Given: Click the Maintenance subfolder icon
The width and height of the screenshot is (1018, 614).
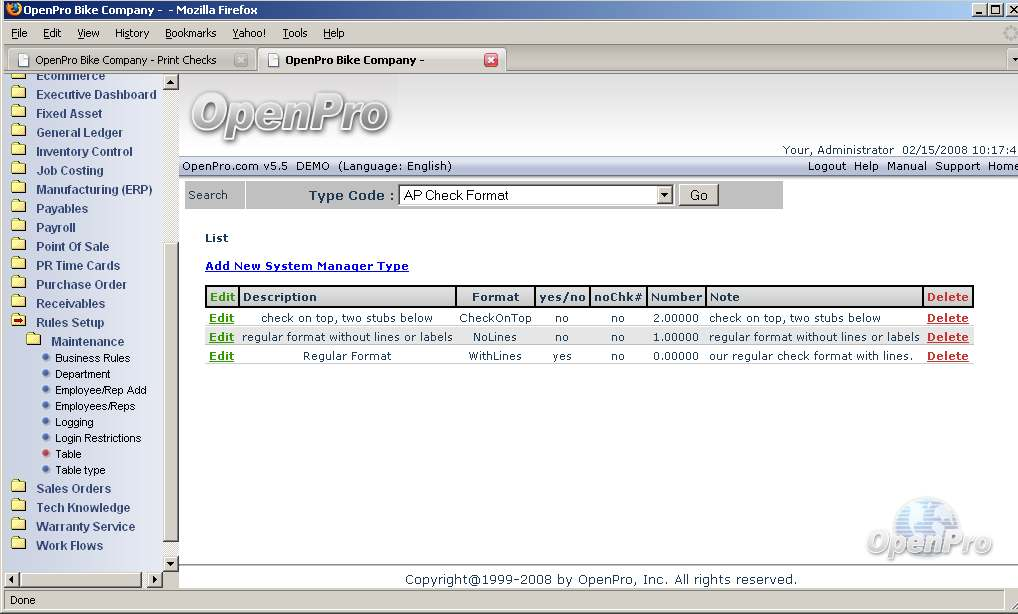Looking at the screenshot, I should (33, 341).
